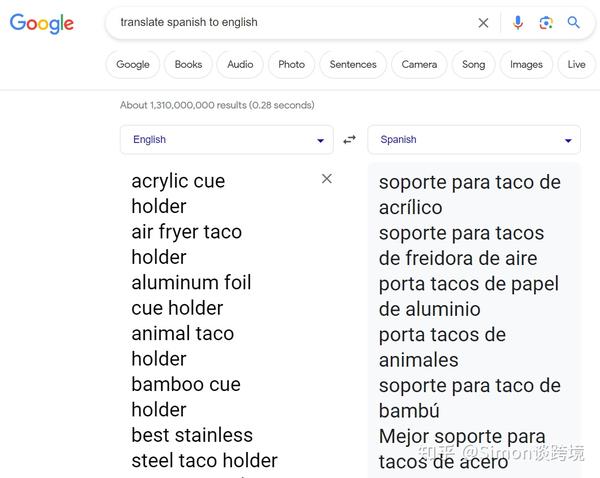Select the Images filter chip
Viewport: 600px width, 478px height.
[x=526, y=64]
